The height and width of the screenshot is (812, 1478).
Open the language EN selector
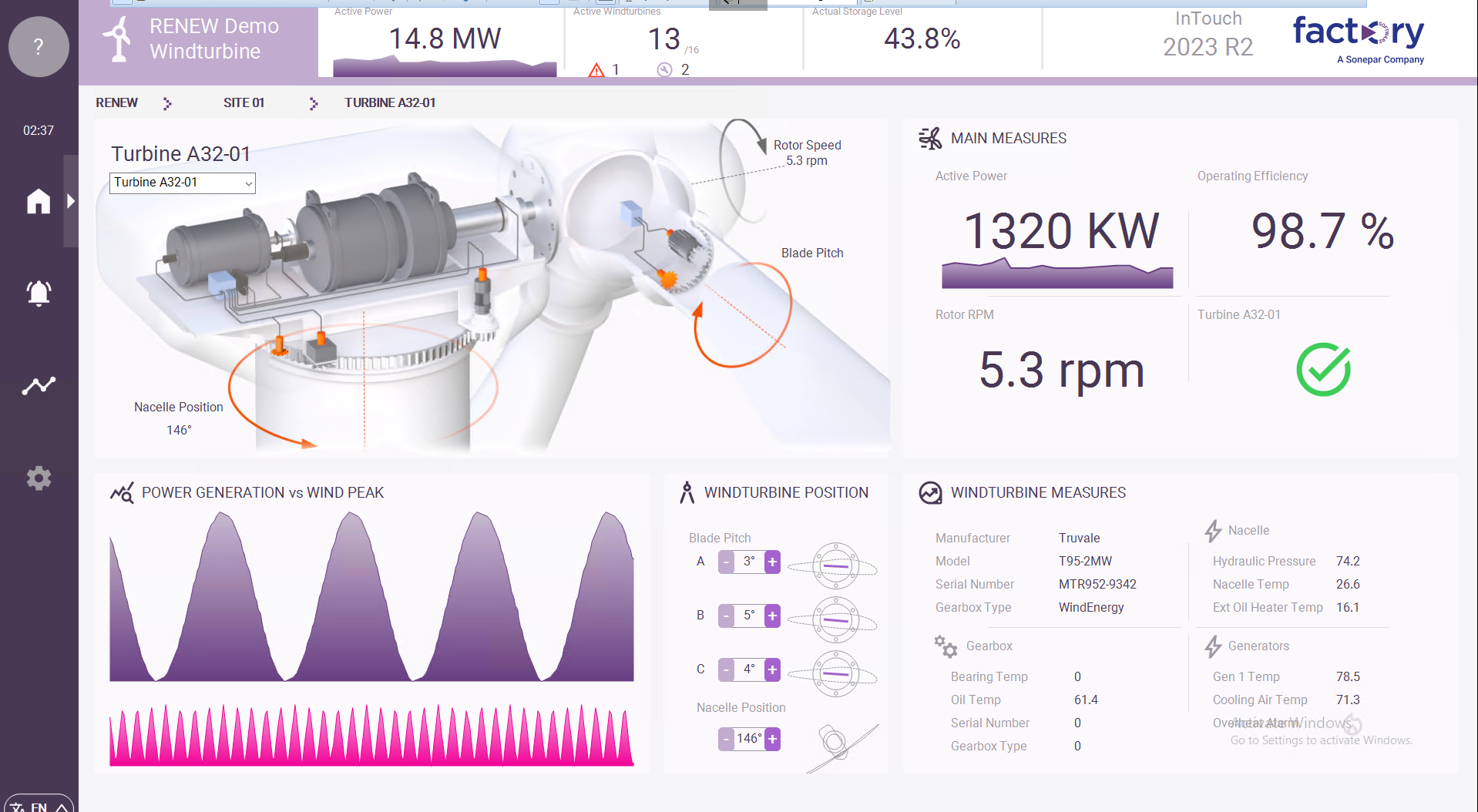tap(39, 804)
